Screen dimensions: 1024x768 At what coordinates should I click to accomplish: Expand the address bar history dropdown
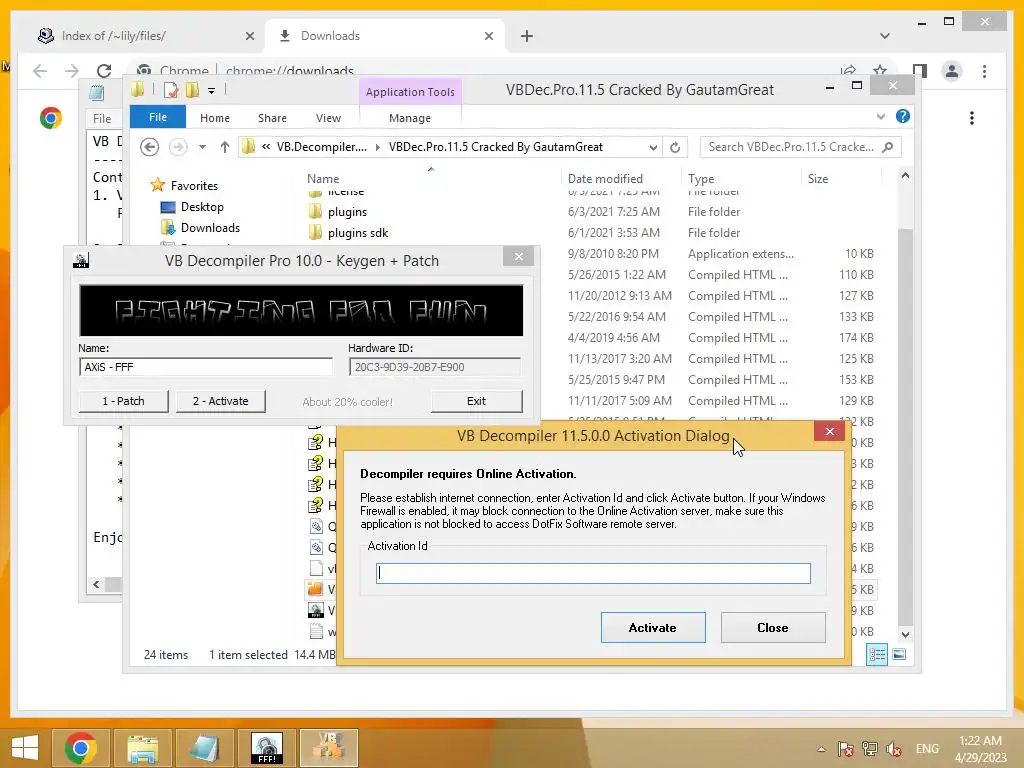click(x=653, y=148)
